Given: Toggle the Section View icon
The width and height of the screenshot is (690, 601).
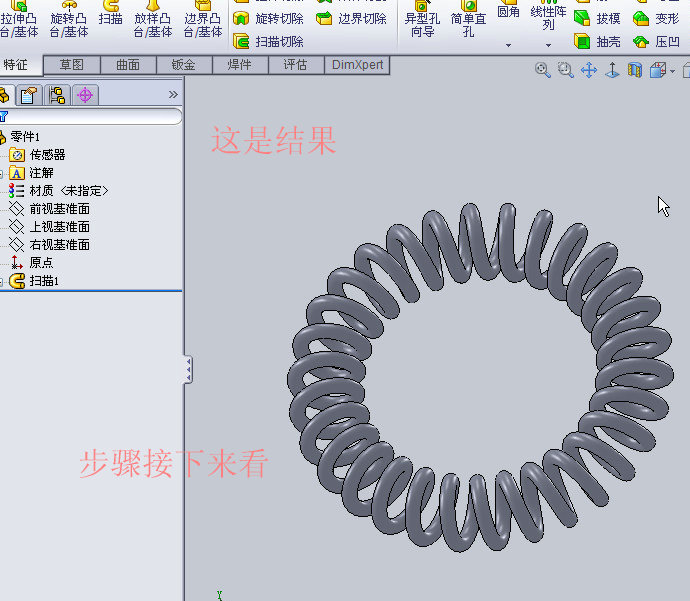Looking at the screenshot, I should [635, 70].
